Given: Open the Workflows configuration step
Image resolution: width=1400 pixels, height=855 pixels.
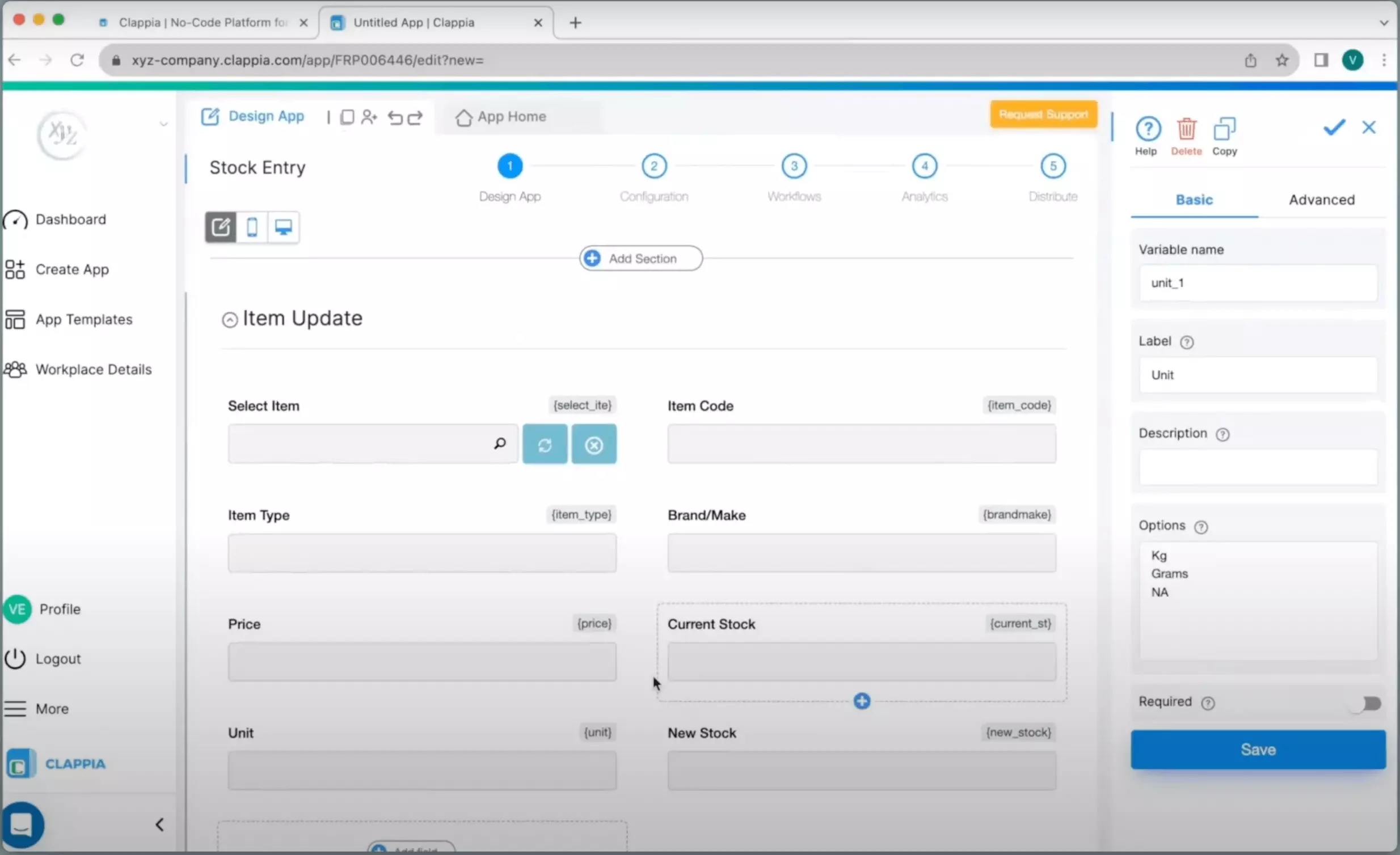Looking at the screenshot, I should pos(794,166).
